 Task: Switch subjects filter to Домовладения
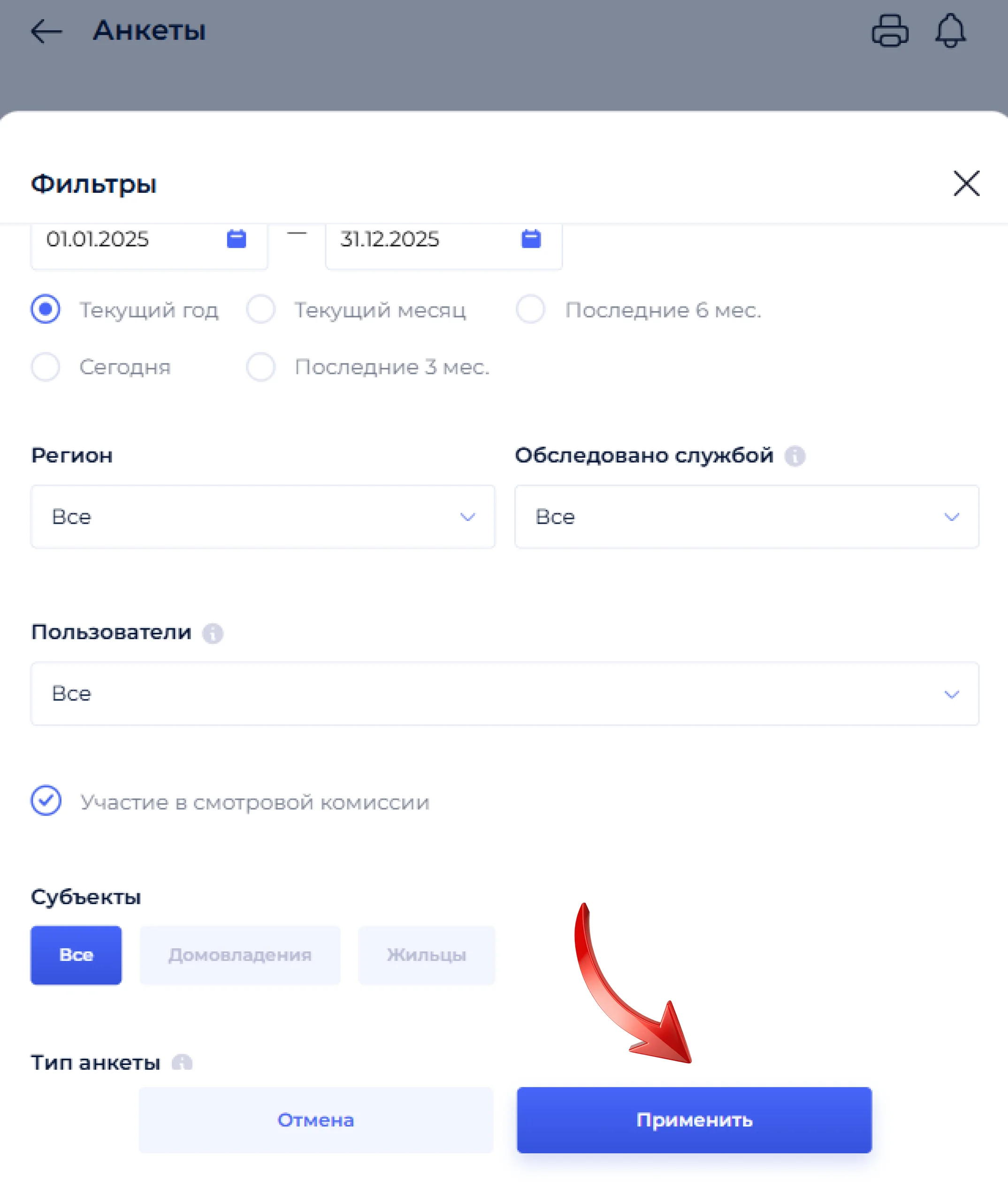[x=240, y=955]
